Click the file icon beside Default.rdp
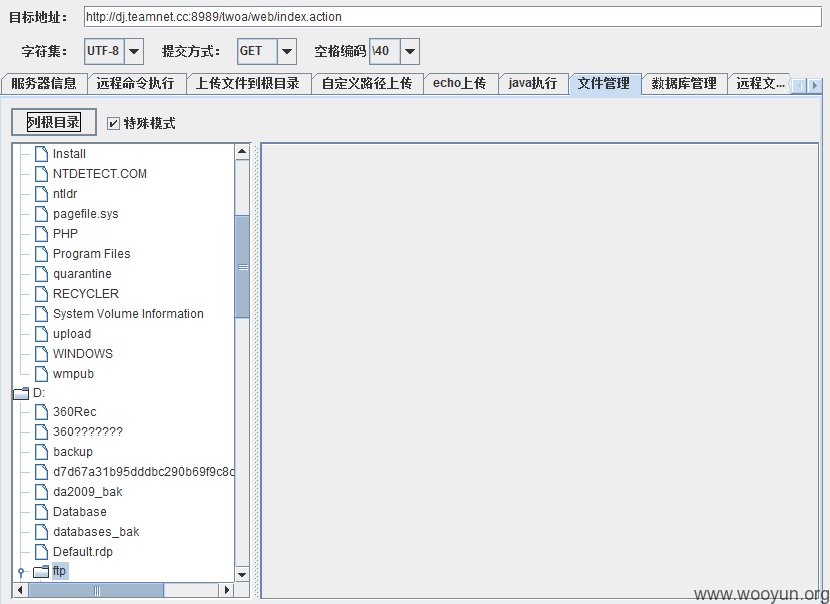This screenshot has height=604, width=830. point(41,552)
